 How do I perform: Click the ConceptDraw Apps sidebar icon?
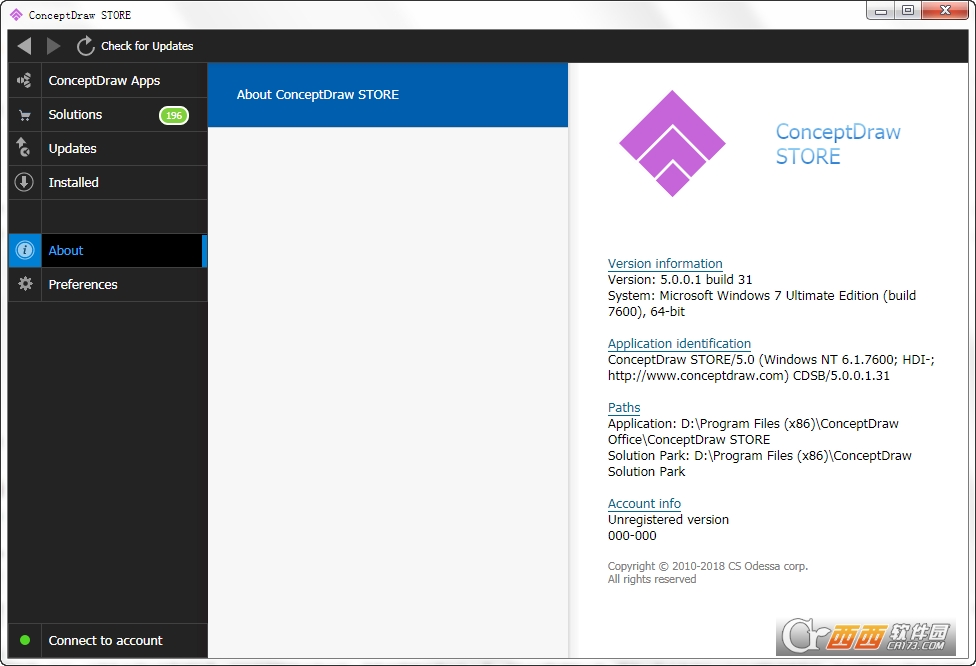click(x=24, y=80)
